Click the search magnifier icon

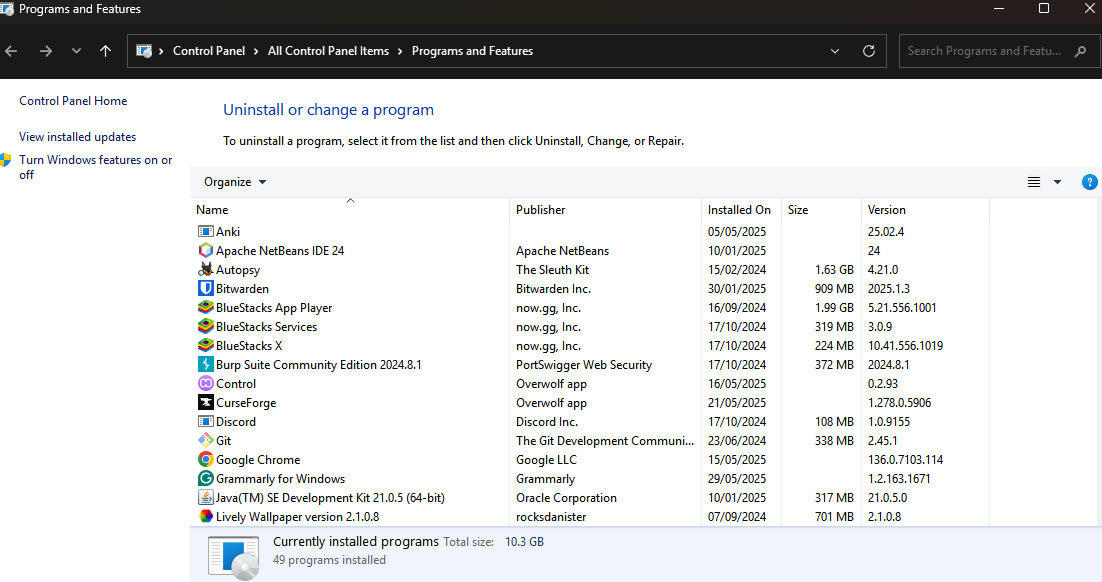coord(1081,51)
